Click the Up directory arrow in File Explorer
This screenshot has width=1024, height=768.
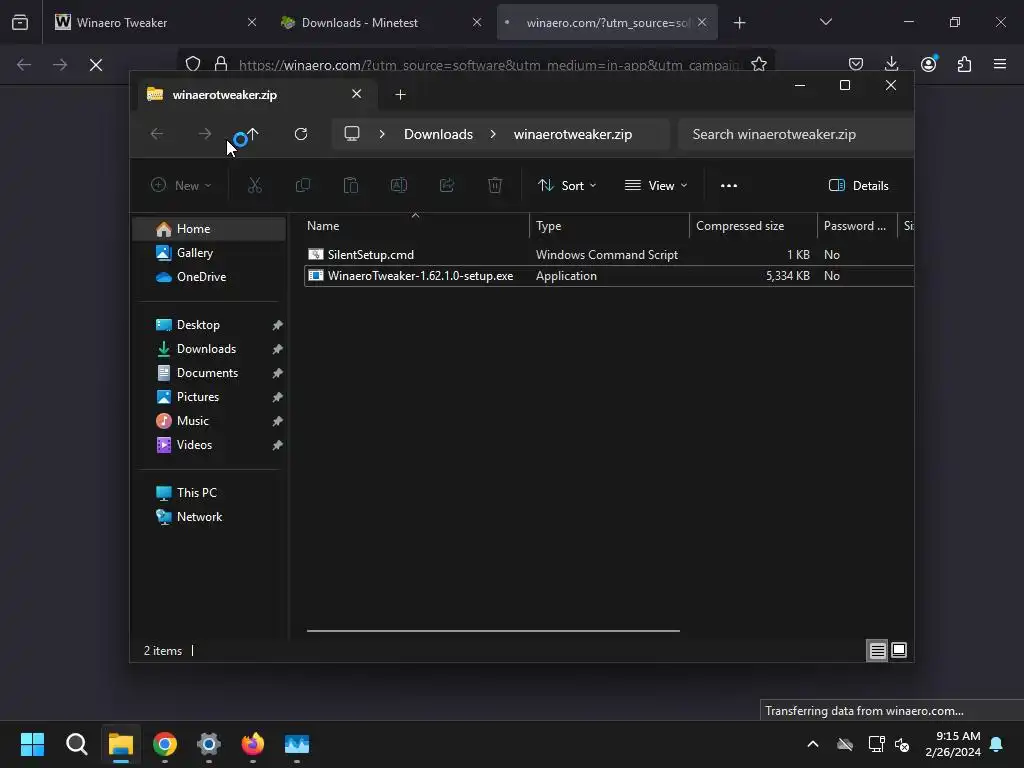(253, 134)
